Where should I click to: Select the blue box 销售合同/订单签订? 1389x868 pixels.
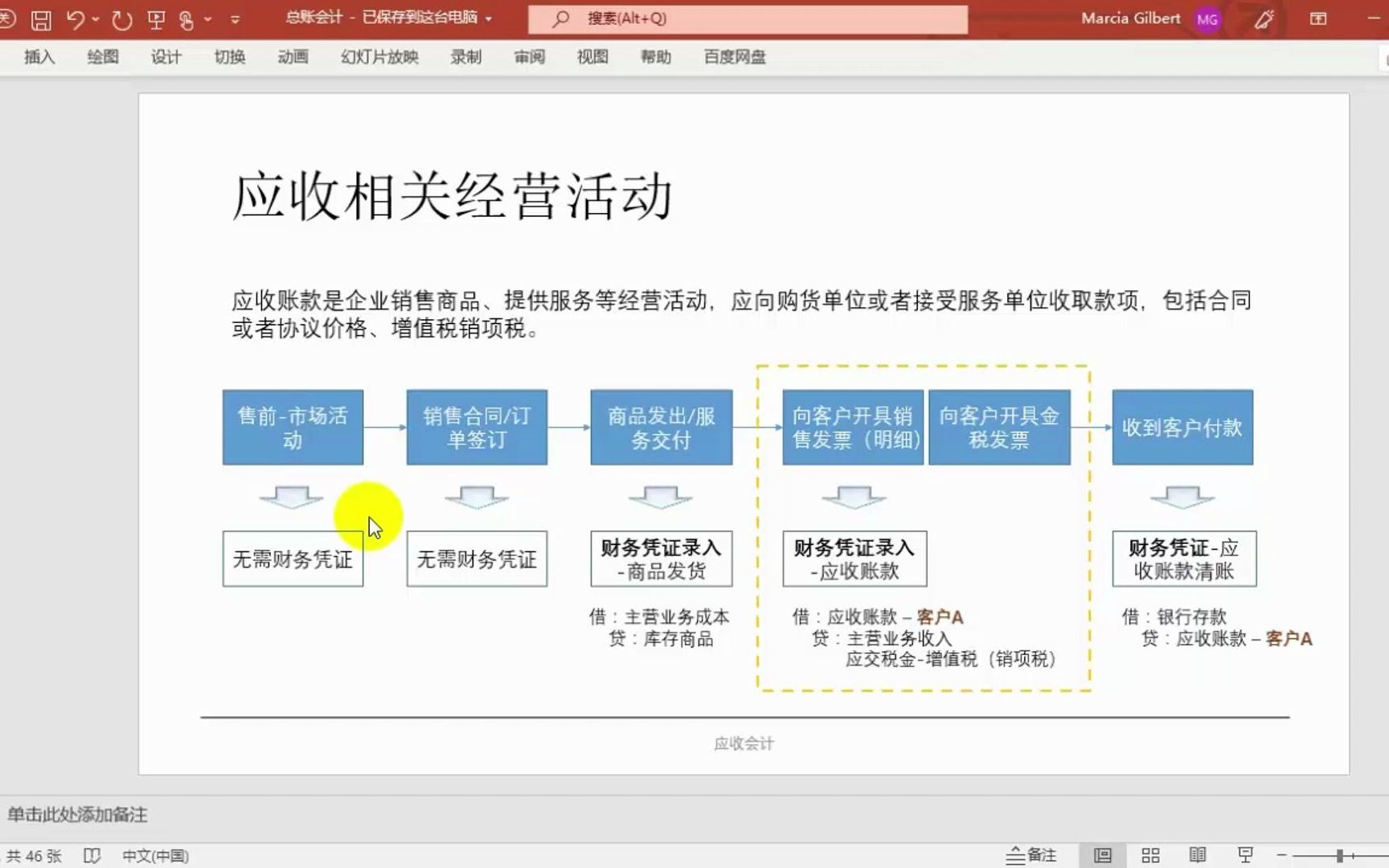point(477,428)
